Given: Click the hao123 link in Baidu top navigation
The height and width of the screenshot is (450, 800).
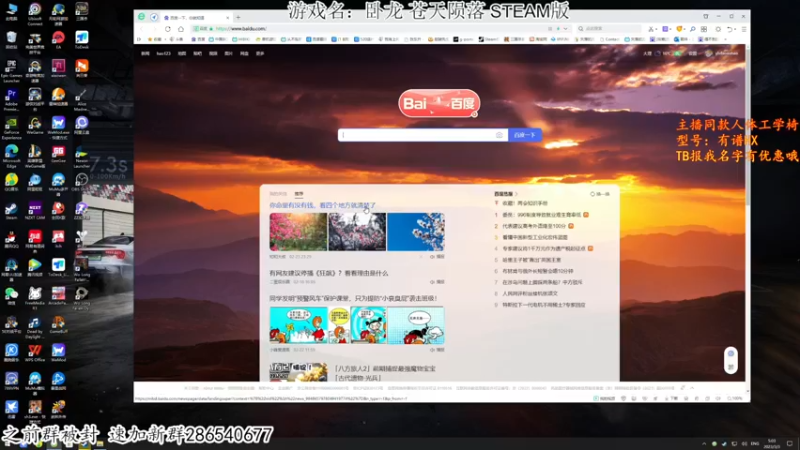Looking at the screenshot, I should (163, 54).
